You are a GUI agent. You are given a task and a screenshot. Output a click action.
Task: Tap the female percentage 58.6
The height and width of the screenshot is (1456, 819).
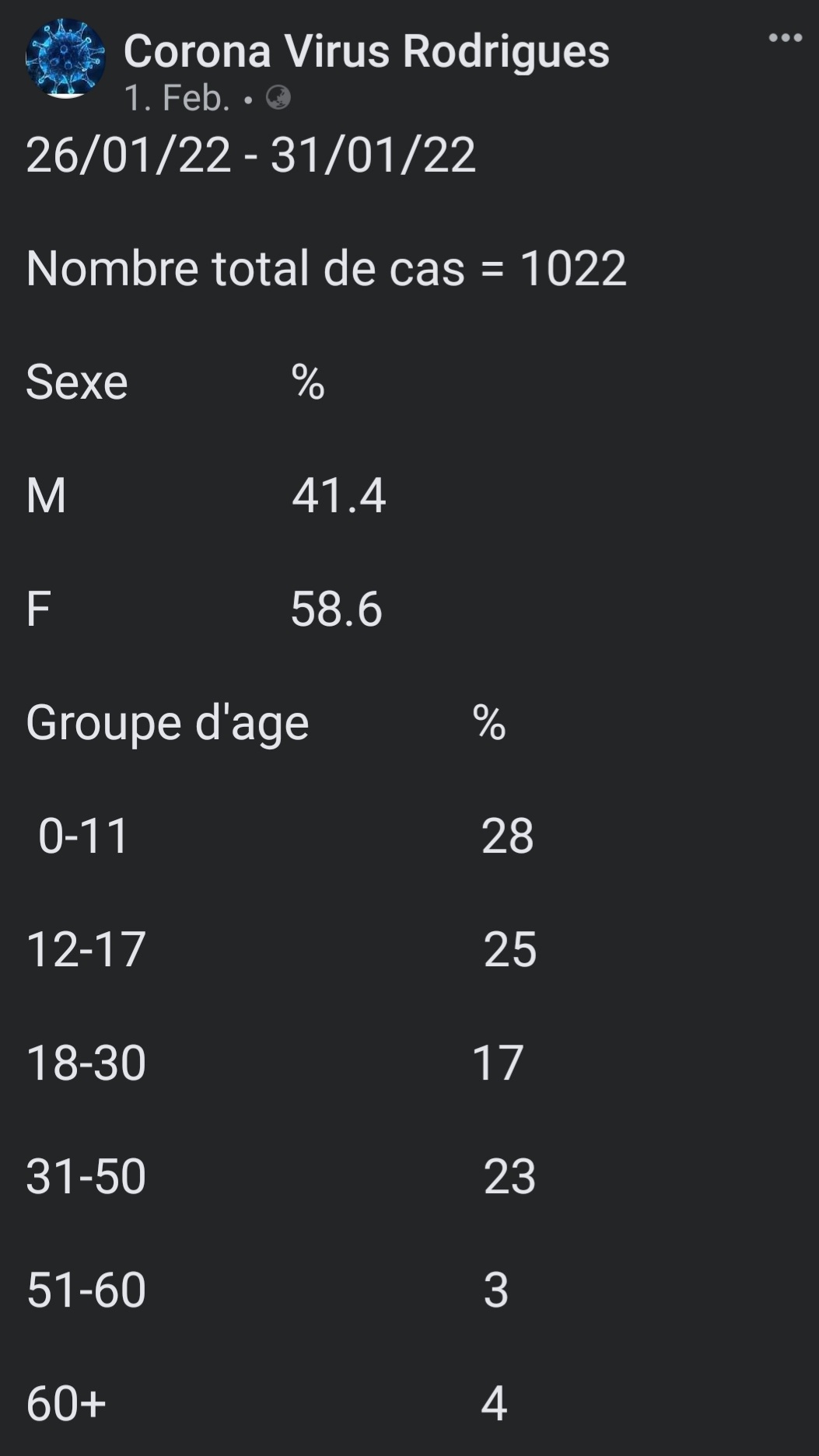point(336,609)
